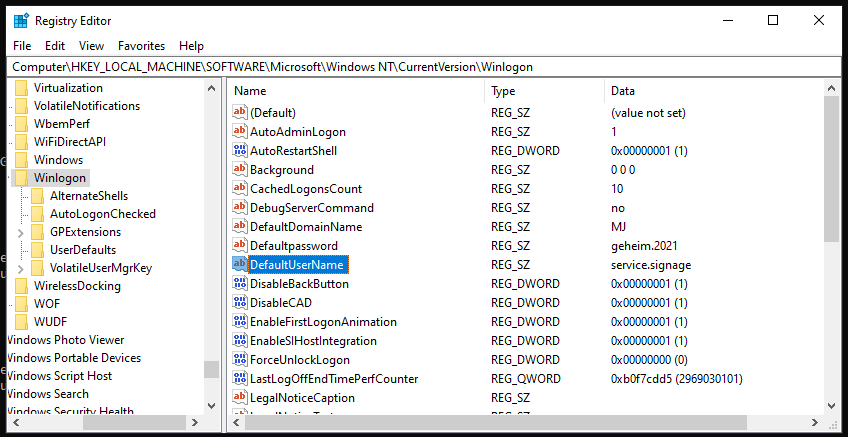
Task: Click the folder icon of AlternateShells key
Action: pos(37,196)
